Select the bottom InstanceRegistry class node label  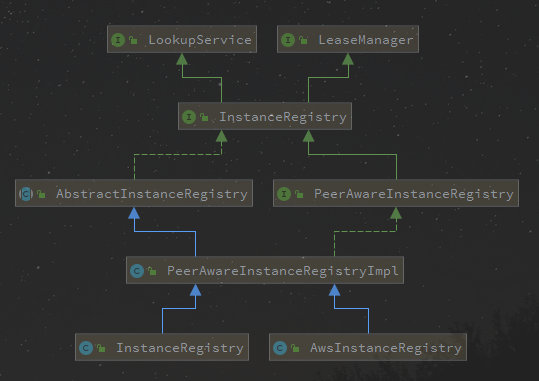[180, 348]
